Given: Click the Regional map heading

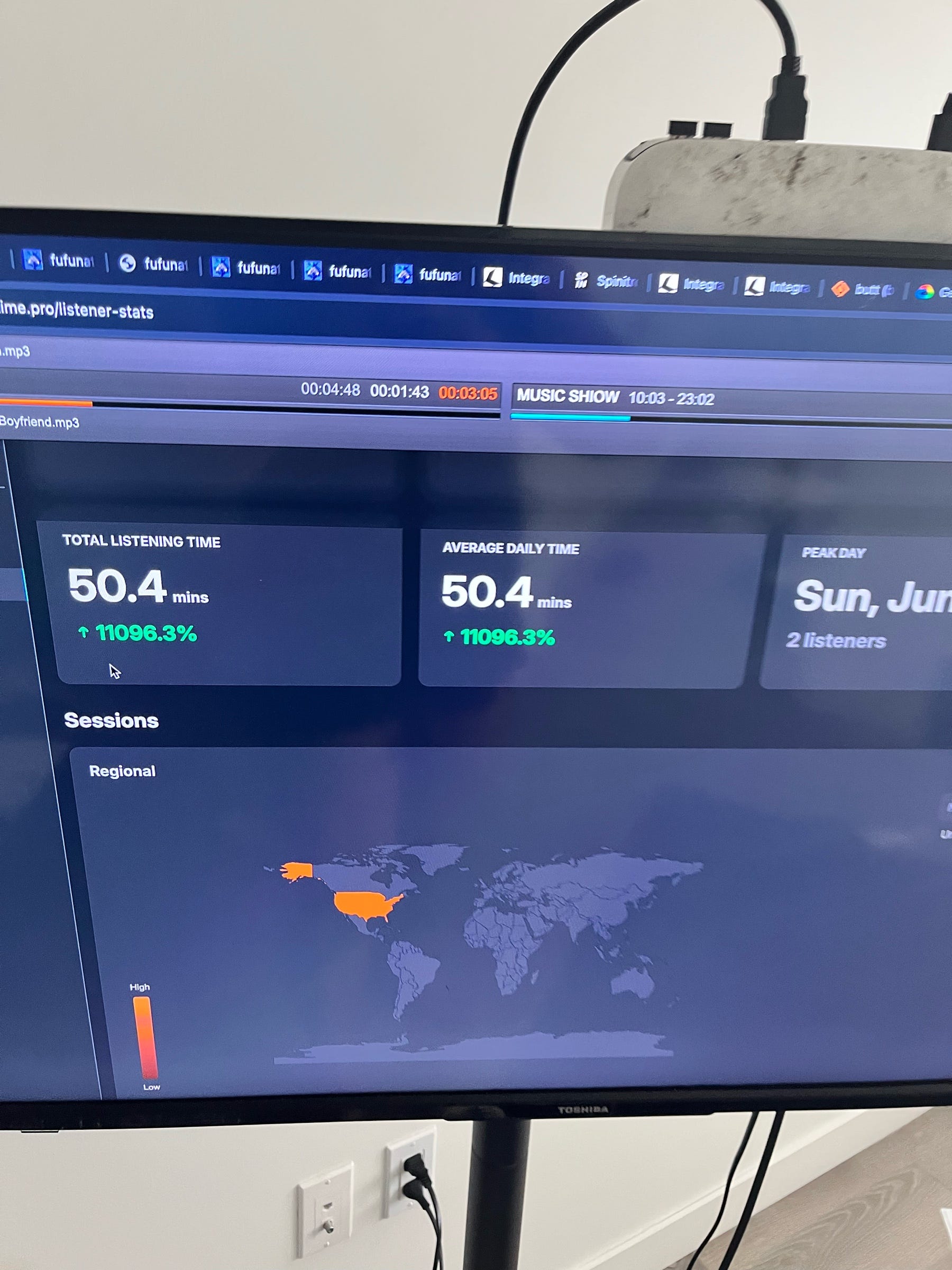Looking at the screenshot, I should point(122,770).
